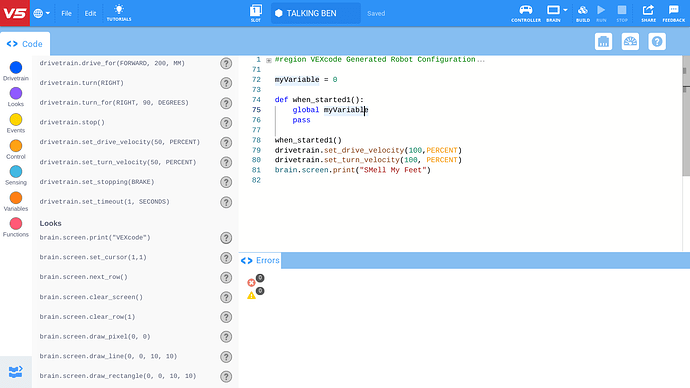The height and width of the screenshot is (388, 690).
Task: Open help for clear_screen()
Action: coord(226,297)
